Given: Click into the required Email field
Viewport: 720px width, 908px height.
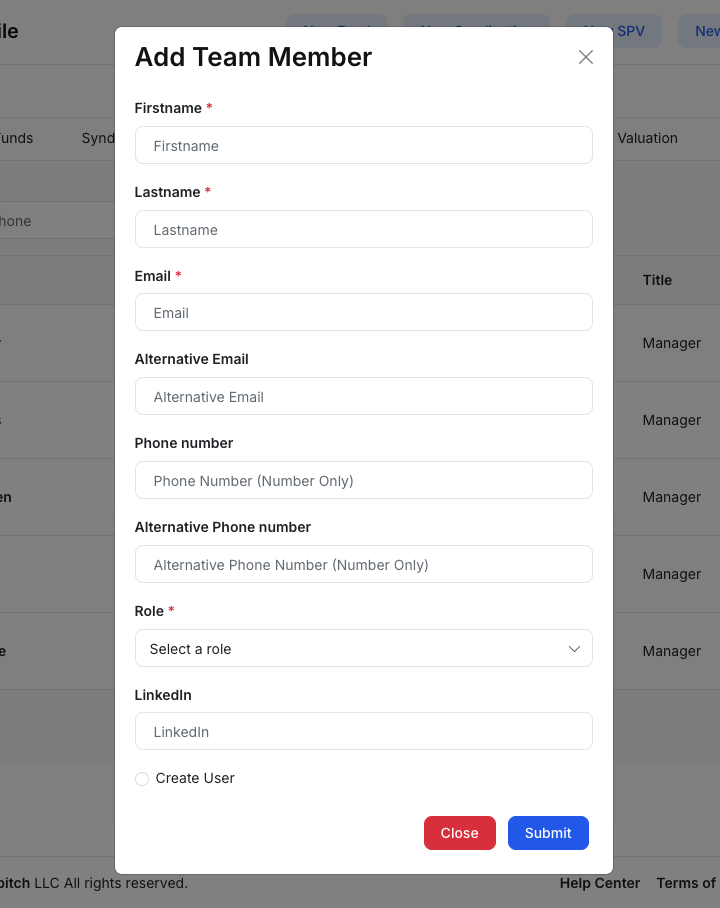Looking at the screenshot, I should (x=363, y=313).
